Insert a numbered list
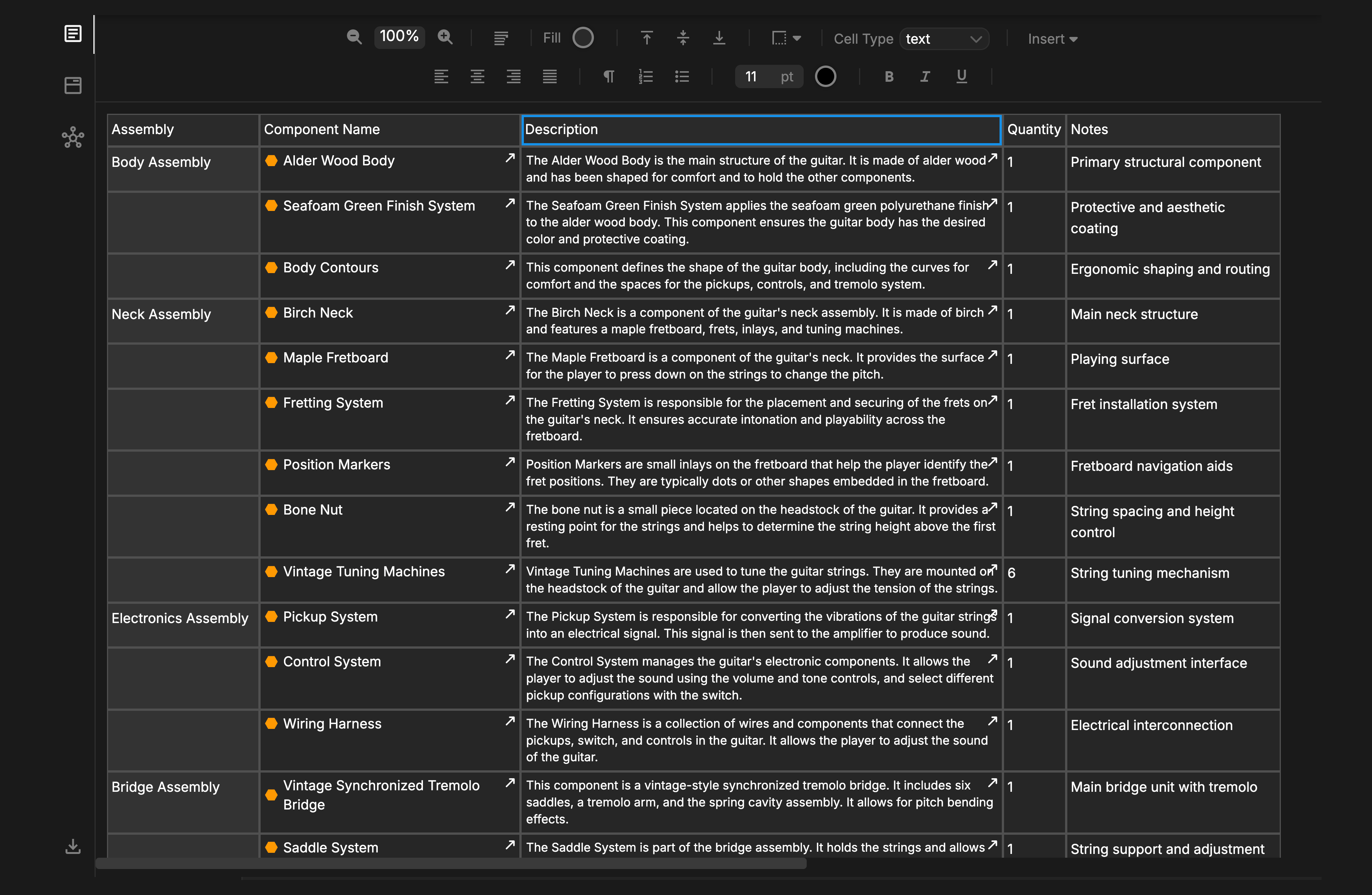Image resolution: width=1372 pixels, height=895 pixels. 646,77
